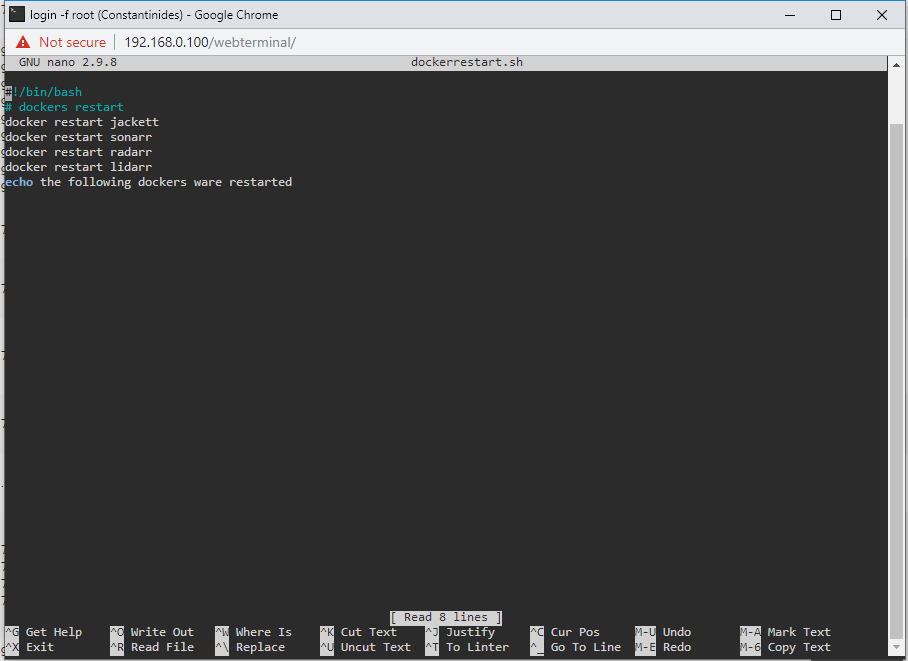Click the Not secure label
This screenshot has width=908, height=661.
72,42
